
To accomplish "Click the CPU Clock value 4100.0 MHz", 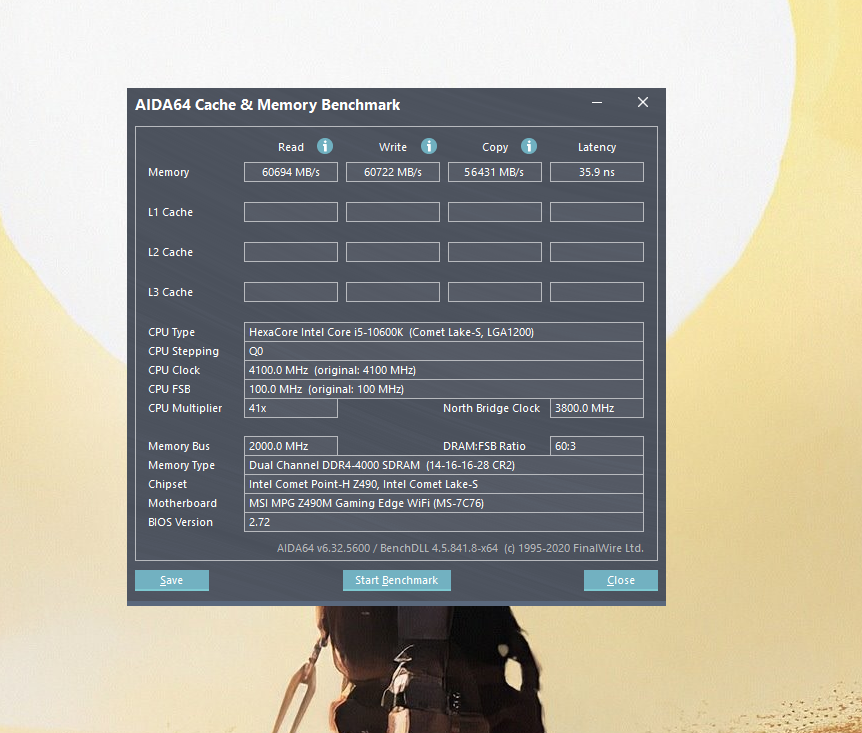I will (444, 370).
